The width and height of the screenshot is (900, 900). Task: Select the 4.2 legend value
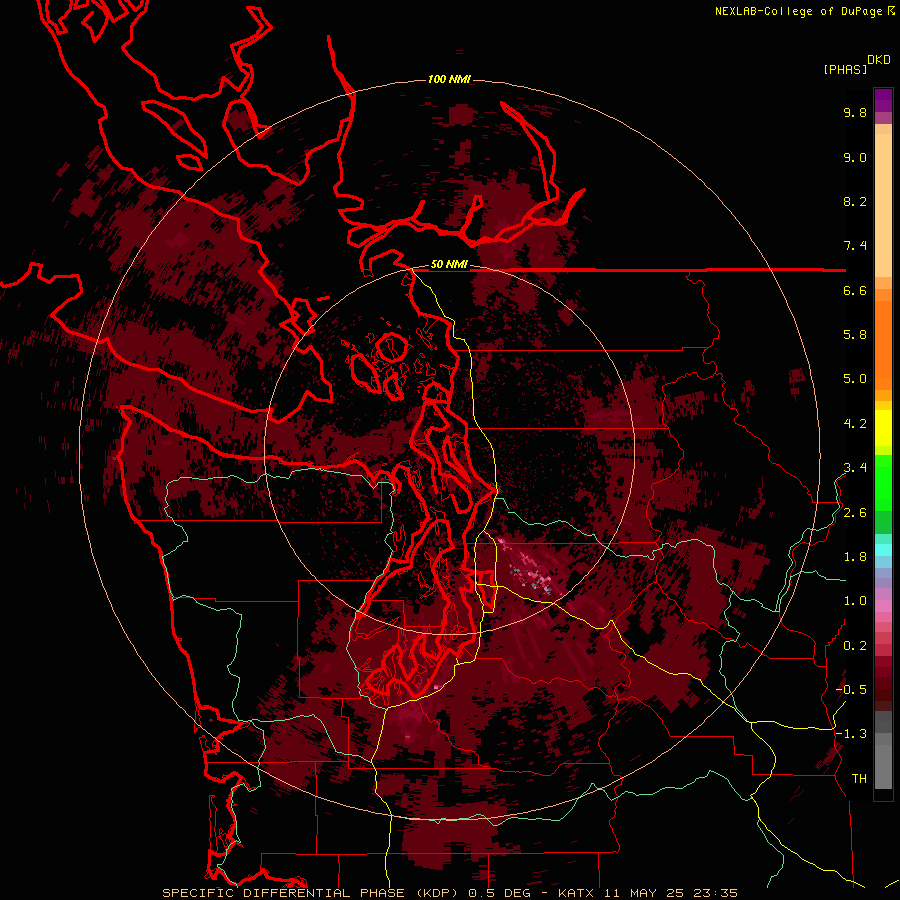coord(855,424)
